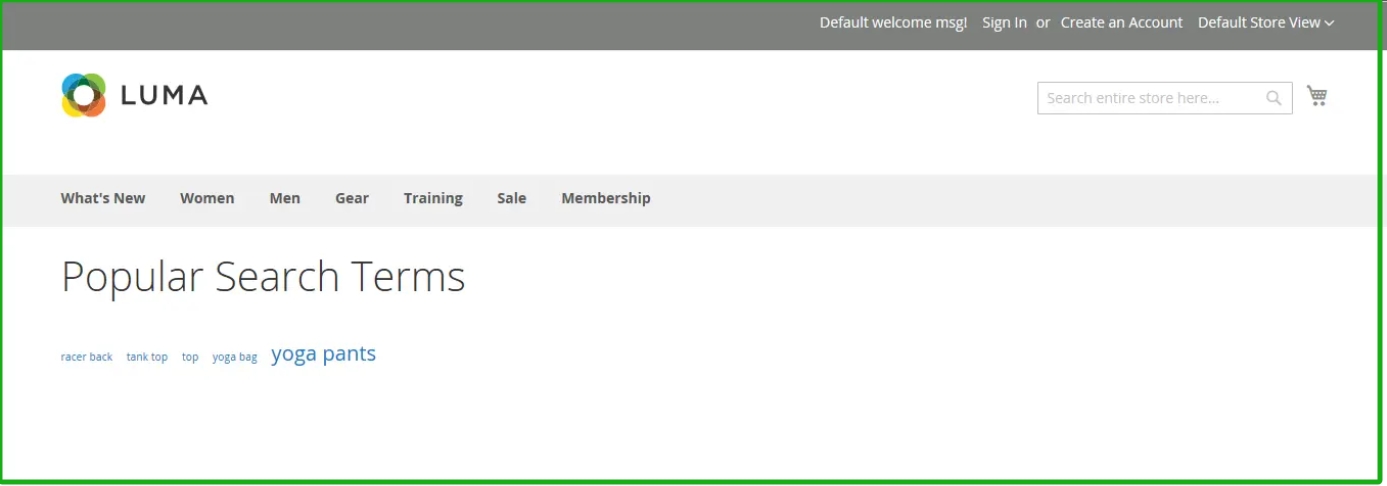Open the yoga bag search term
Screen dimensions: 1387x486
click(235, 357)
